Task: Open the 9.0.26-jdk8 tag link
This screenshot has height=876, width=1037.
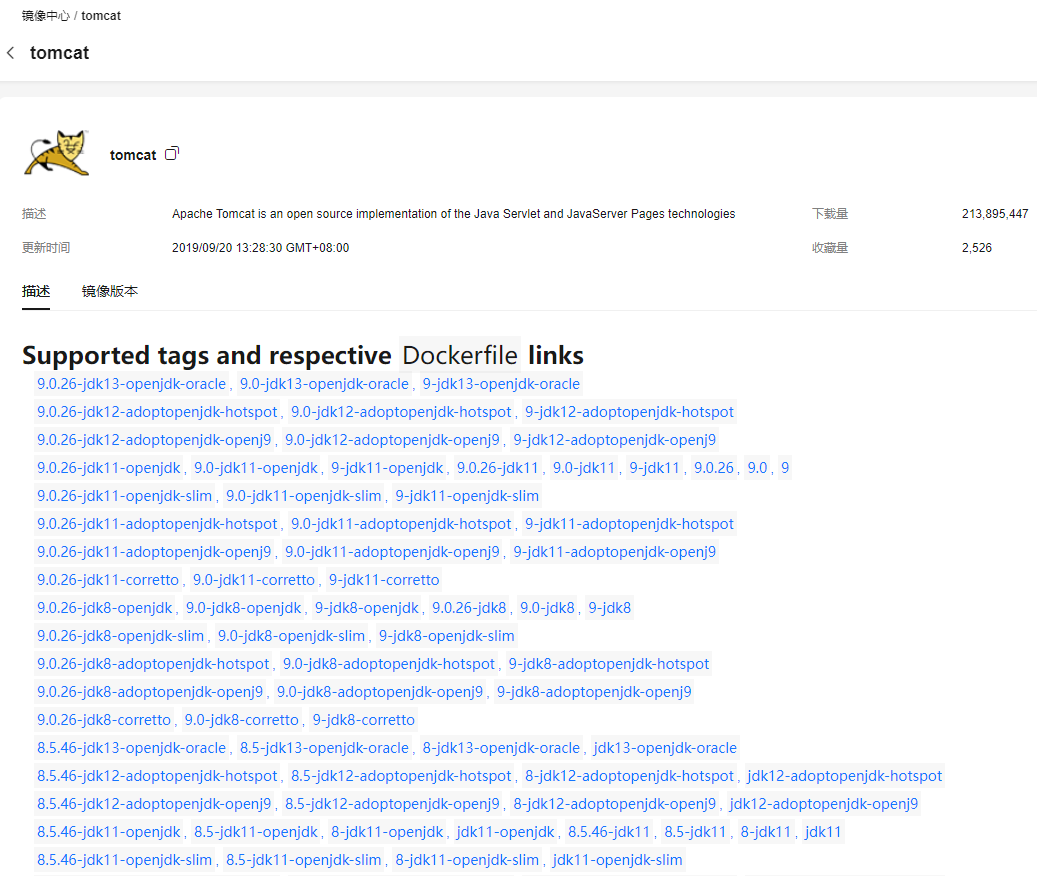Action: 470,608
